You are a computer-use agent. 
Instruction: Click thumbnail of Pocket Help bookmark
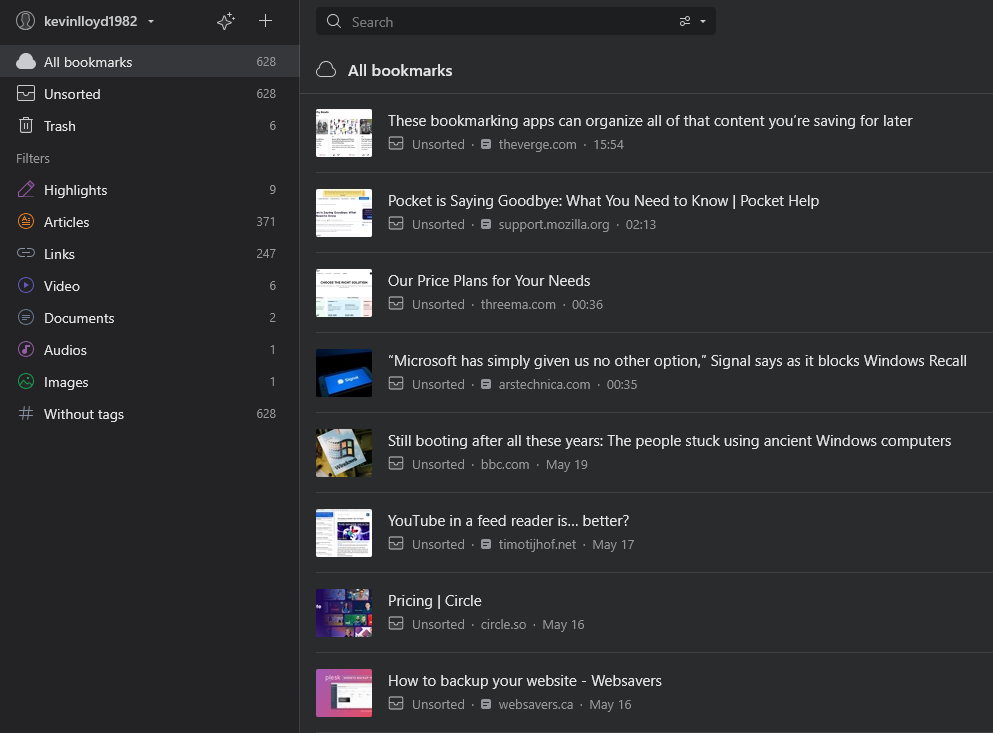344,213
